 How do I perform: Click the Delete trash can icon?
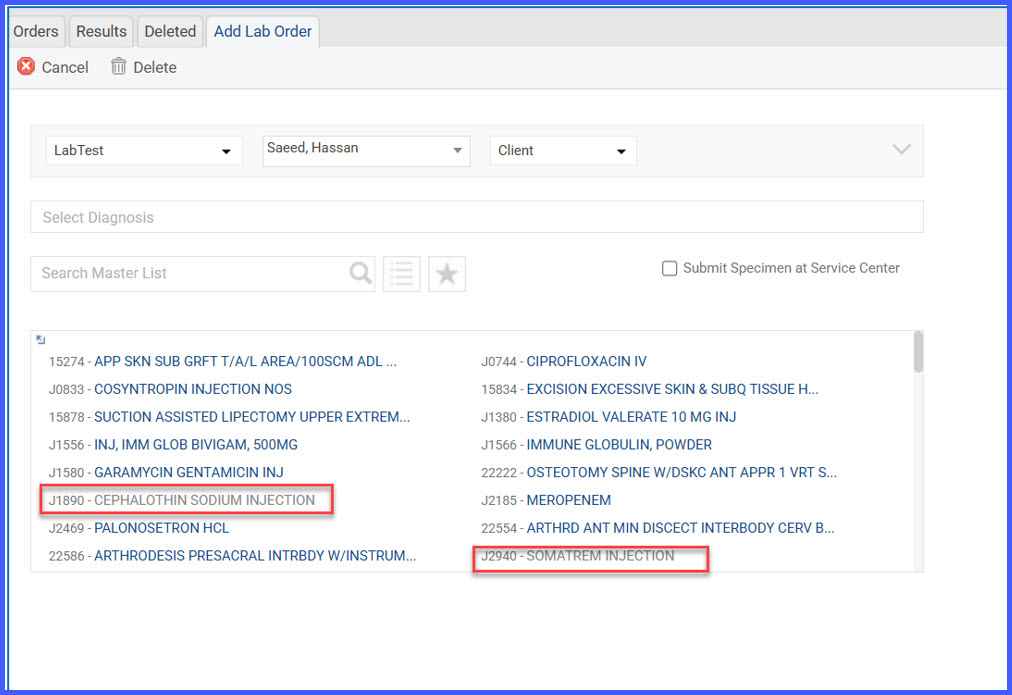pyautogui.click(x=118, y=66)
